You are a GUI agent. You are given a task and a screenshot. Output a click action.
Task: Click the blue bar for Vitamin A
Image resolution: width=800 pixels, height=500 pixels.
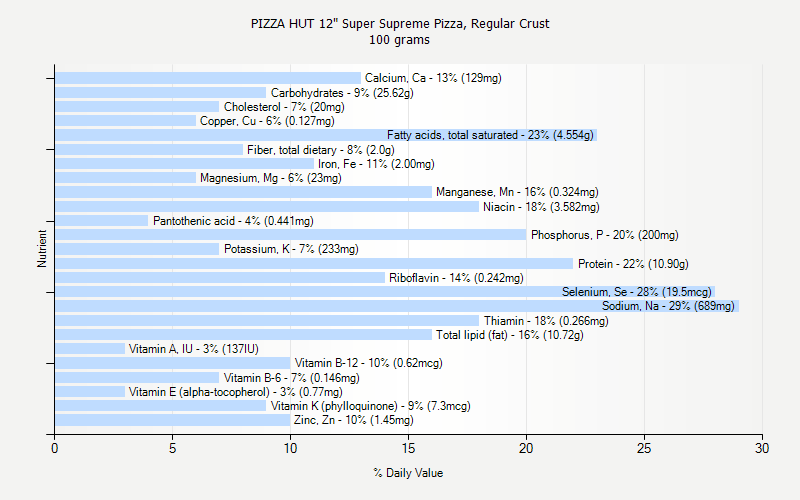(x=90, y=349)
